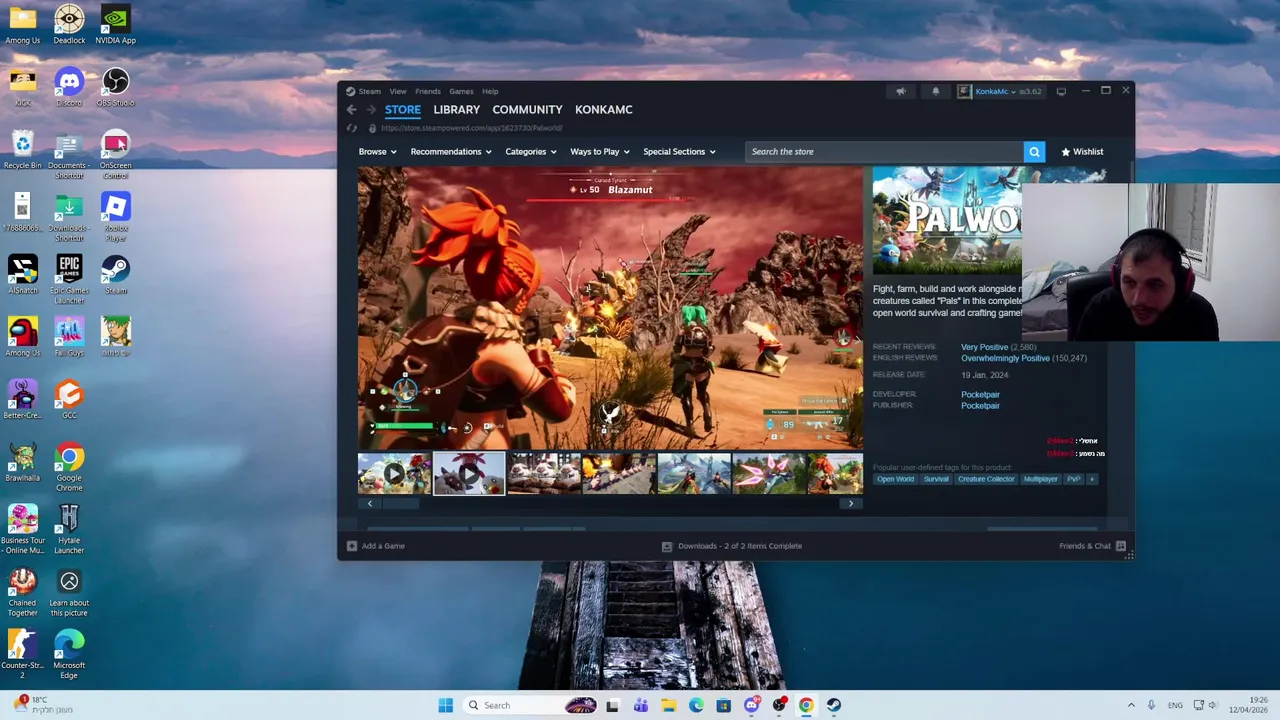Launch Discord from the desktop

pyautogui.click(x=69, y=88)
